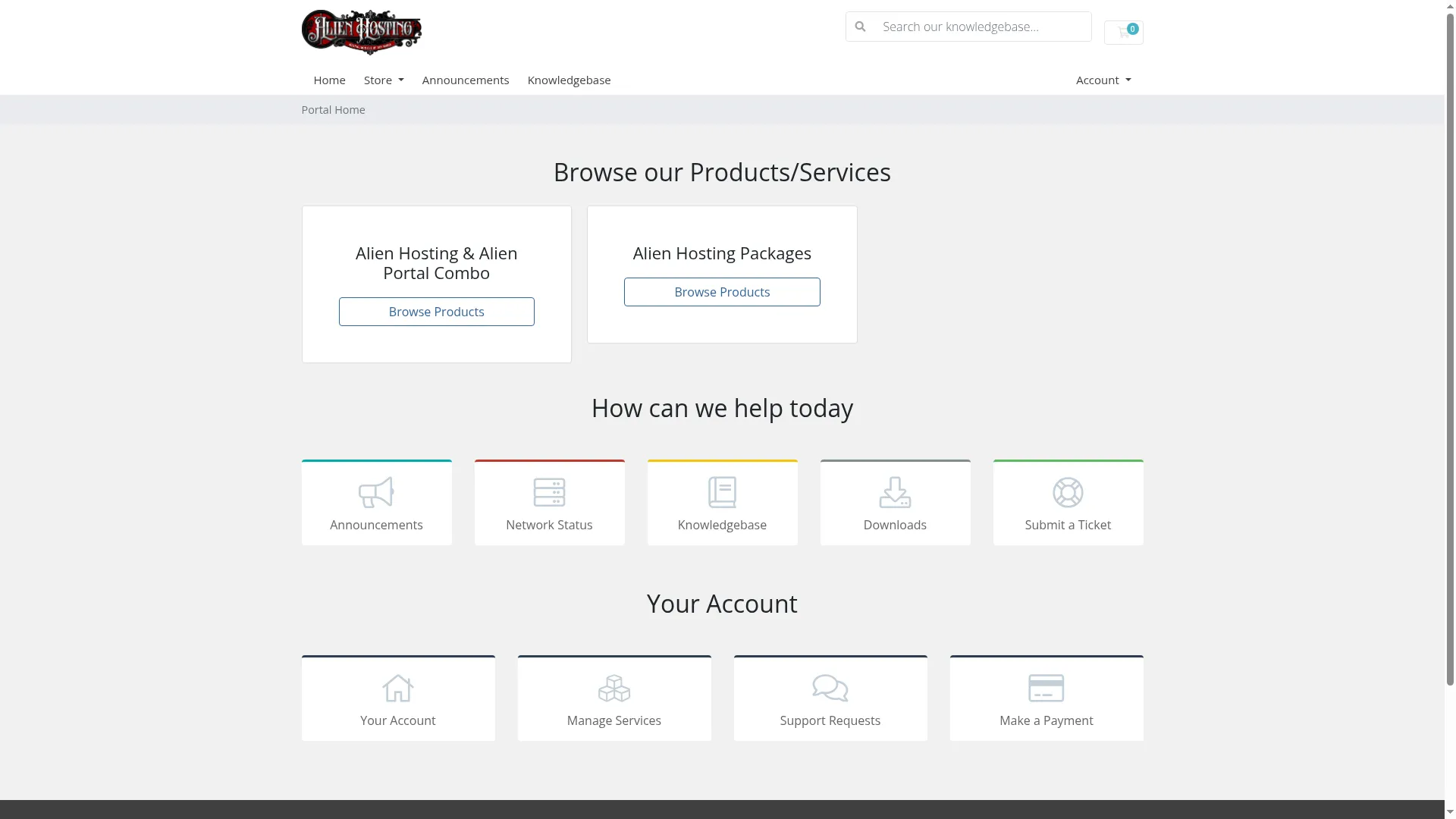This screenshot has width=1456, height=819.
Task: Open the Network Status card label
Action: point(549,525)
